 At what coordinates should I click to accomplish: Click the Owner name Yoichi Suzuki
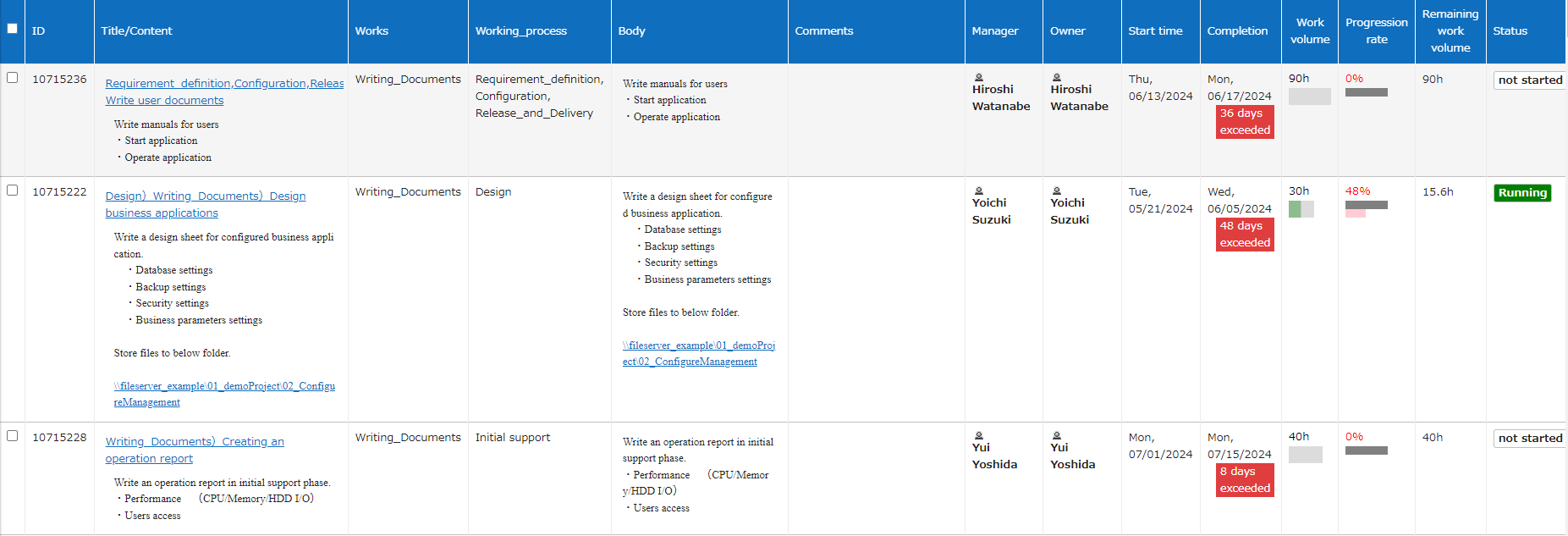coord(1070,211)
